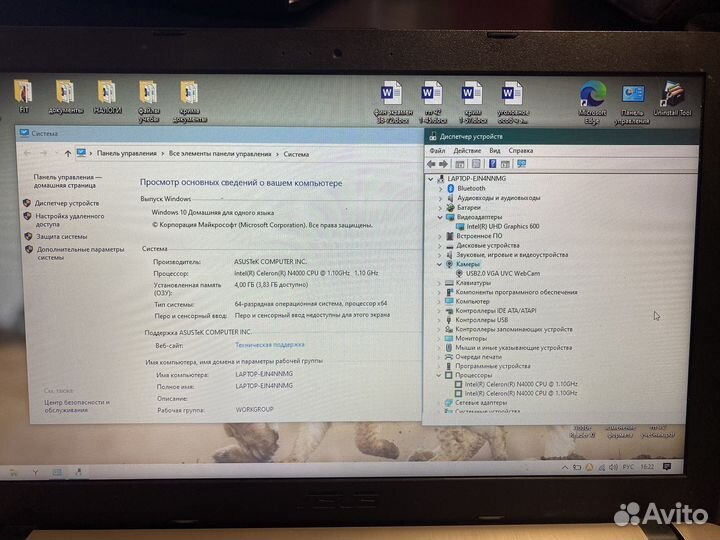Click the help icon in Device Manager toolbar
This screenshot has height=540, width=720.
pyautogui.click(x=492, y=163)
